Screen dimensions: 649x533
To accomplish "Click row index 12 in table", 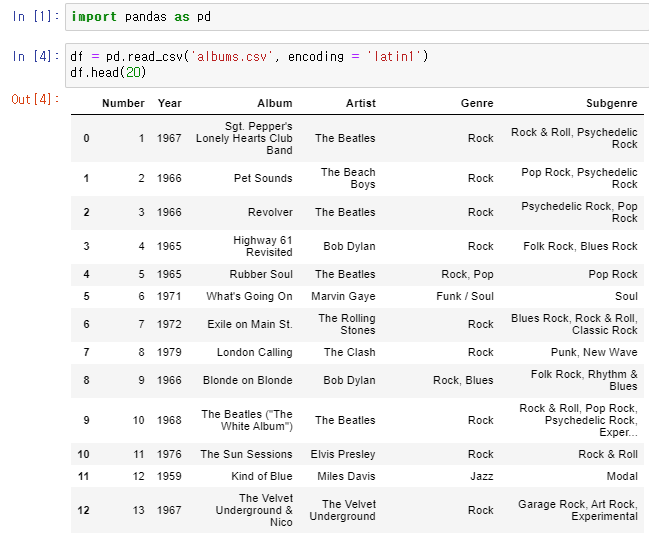I will [x=84, y=510].
